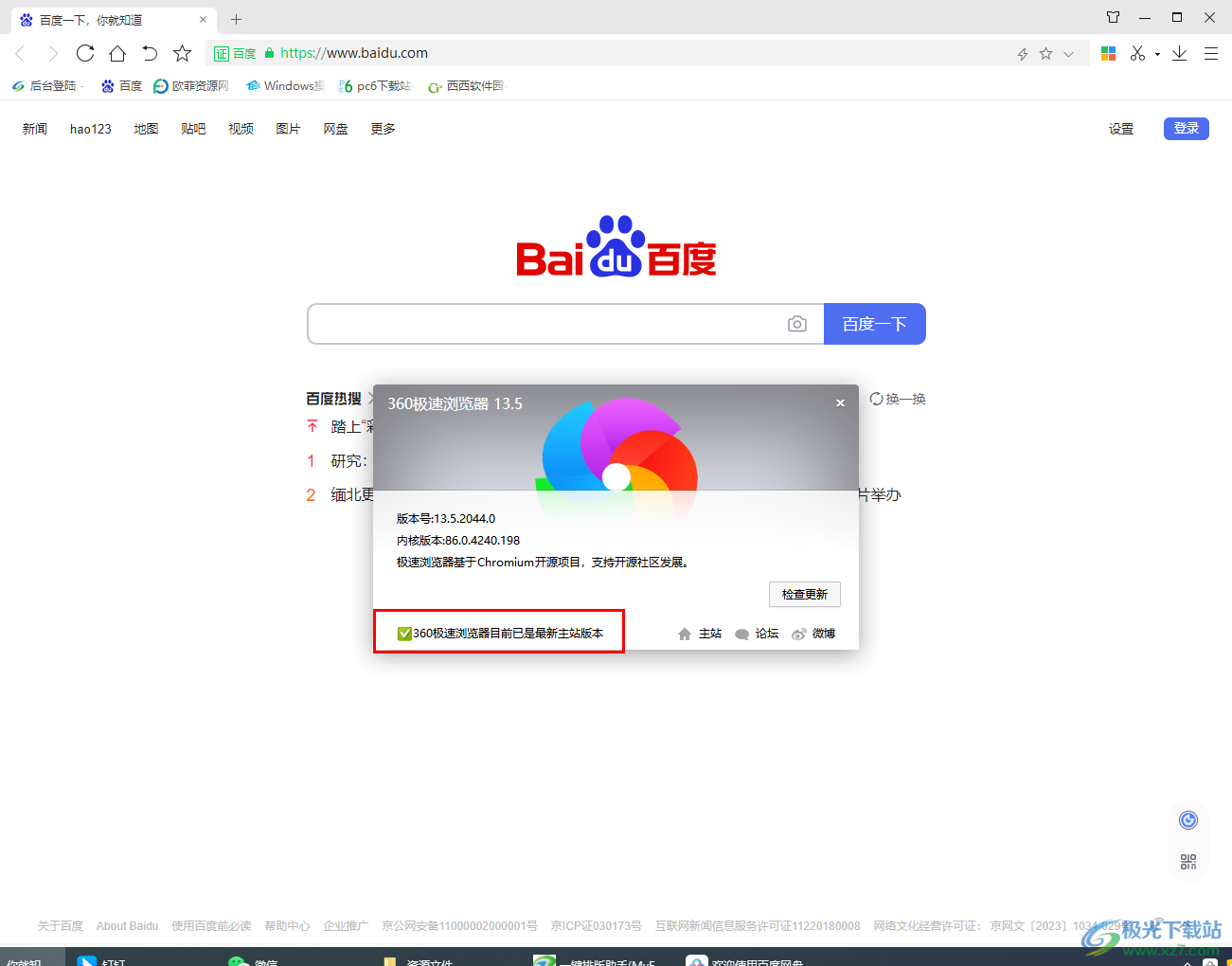Open 京ICP证030173号 footer link

click(x=597, y=926)
